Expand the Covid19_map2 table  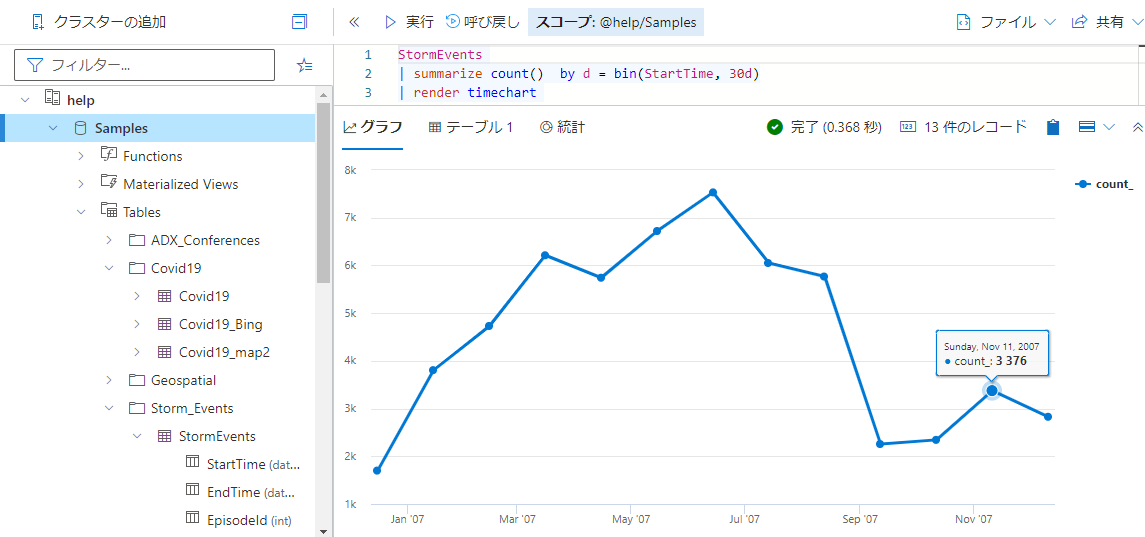[137, 352]
